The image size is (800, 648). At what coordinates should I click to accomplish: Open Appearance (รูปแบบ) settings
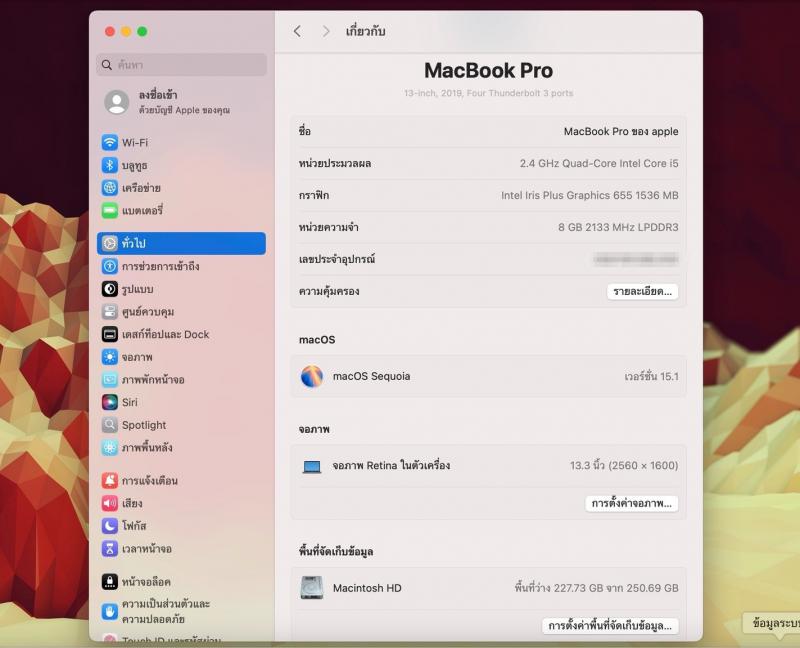[181, 289]
